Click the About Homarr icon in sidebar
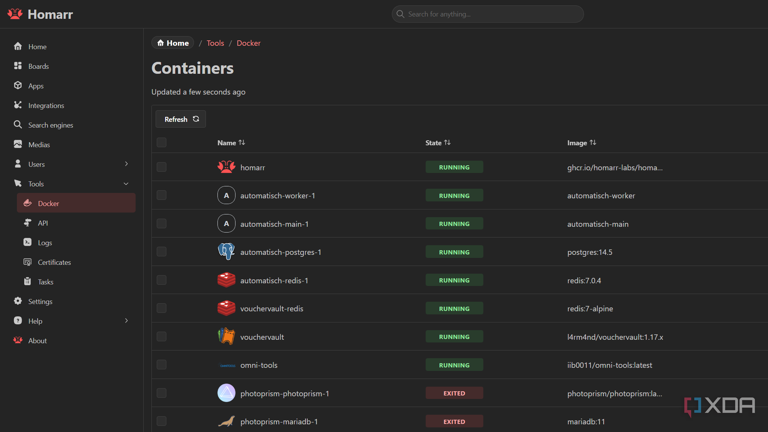Image resolution: width=768 pixels, height=432 pixels. 18,340
